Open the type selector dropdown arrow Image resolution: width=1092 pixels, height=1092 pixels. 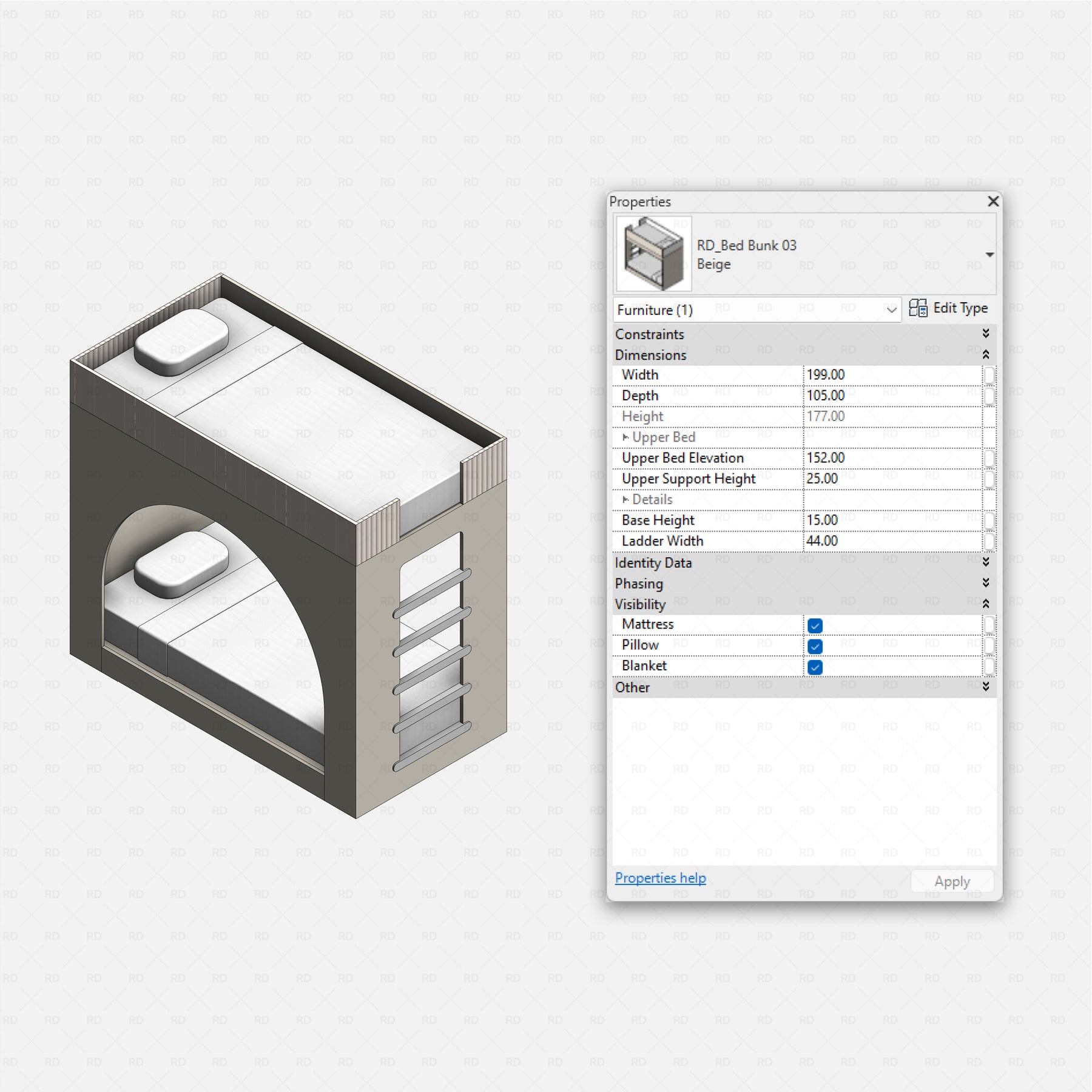(x=989, y=255)
